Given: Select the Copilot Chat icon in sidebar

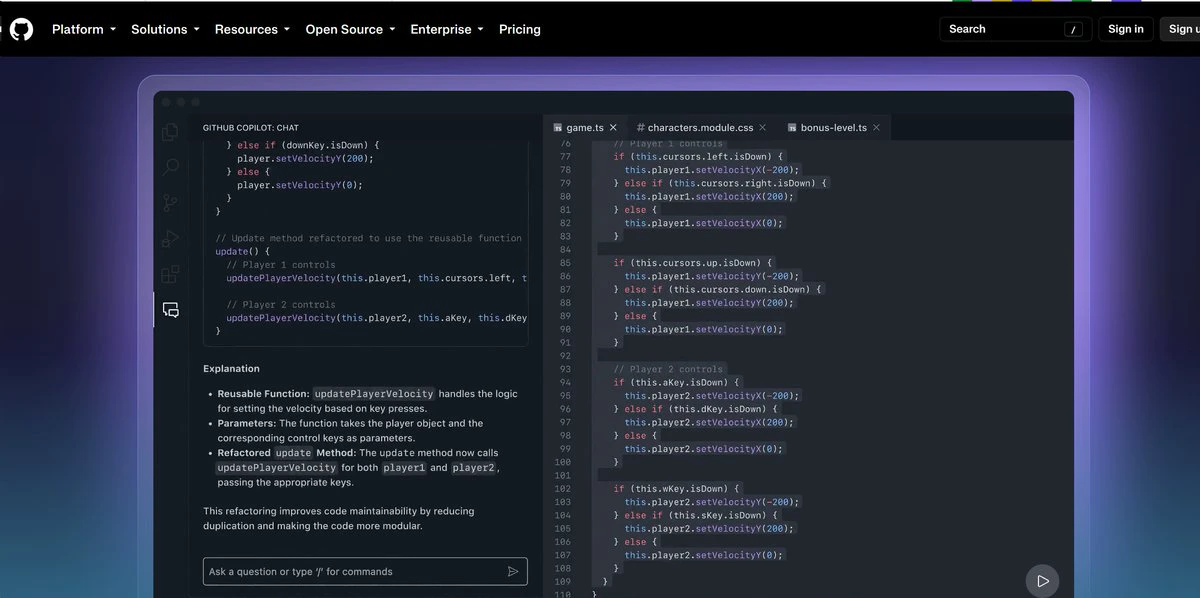Looking at the screenshot, I should click(171, 310).
